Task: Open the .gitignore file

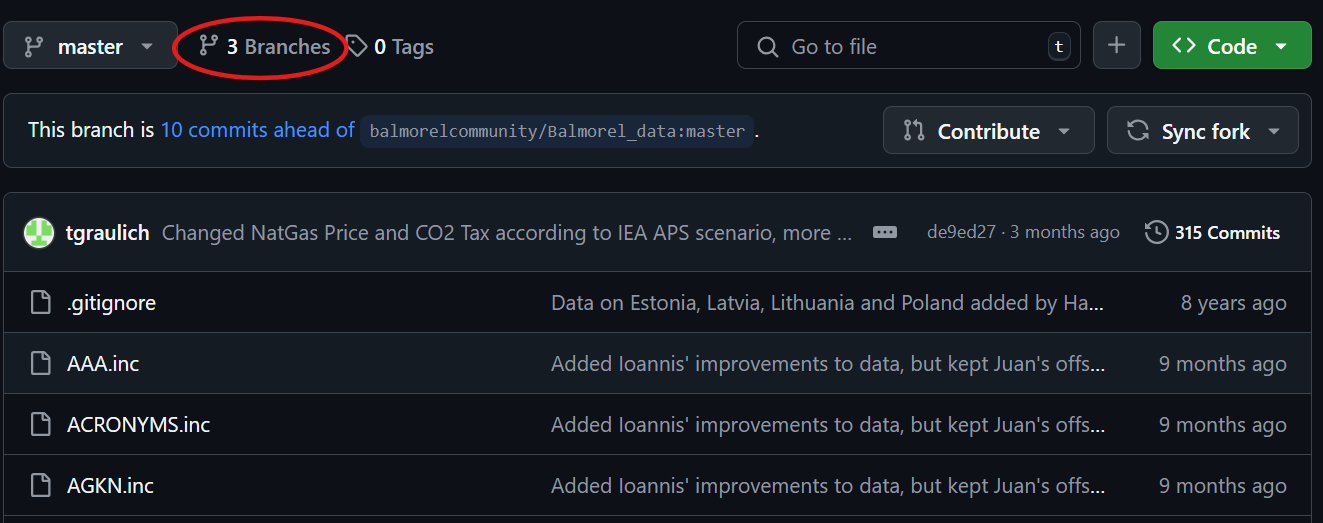Action: click(111, 302)
